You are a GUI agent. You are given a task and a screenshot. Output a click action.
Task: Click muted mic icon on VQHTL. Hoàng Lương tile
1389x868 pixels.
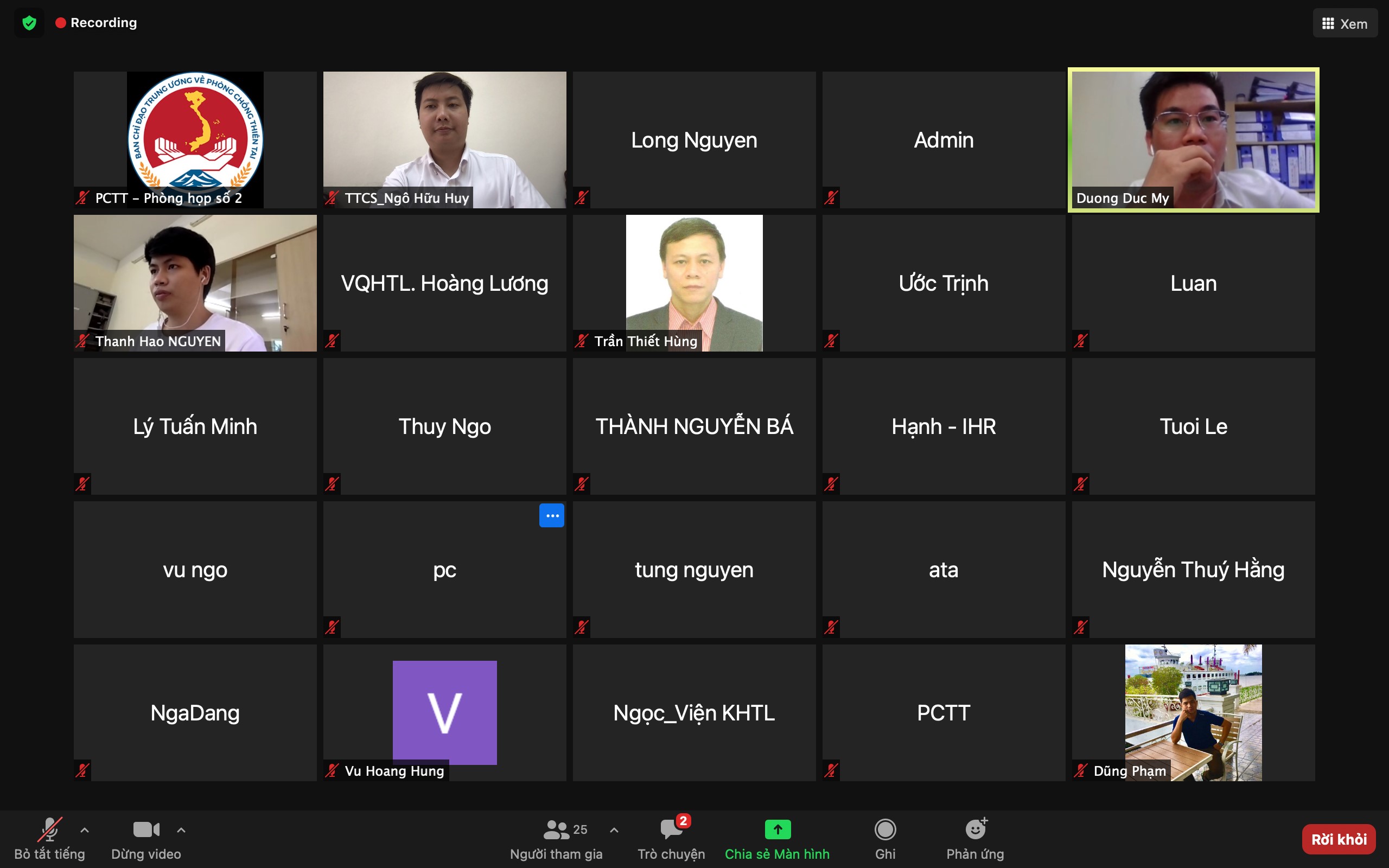(332, 341)
